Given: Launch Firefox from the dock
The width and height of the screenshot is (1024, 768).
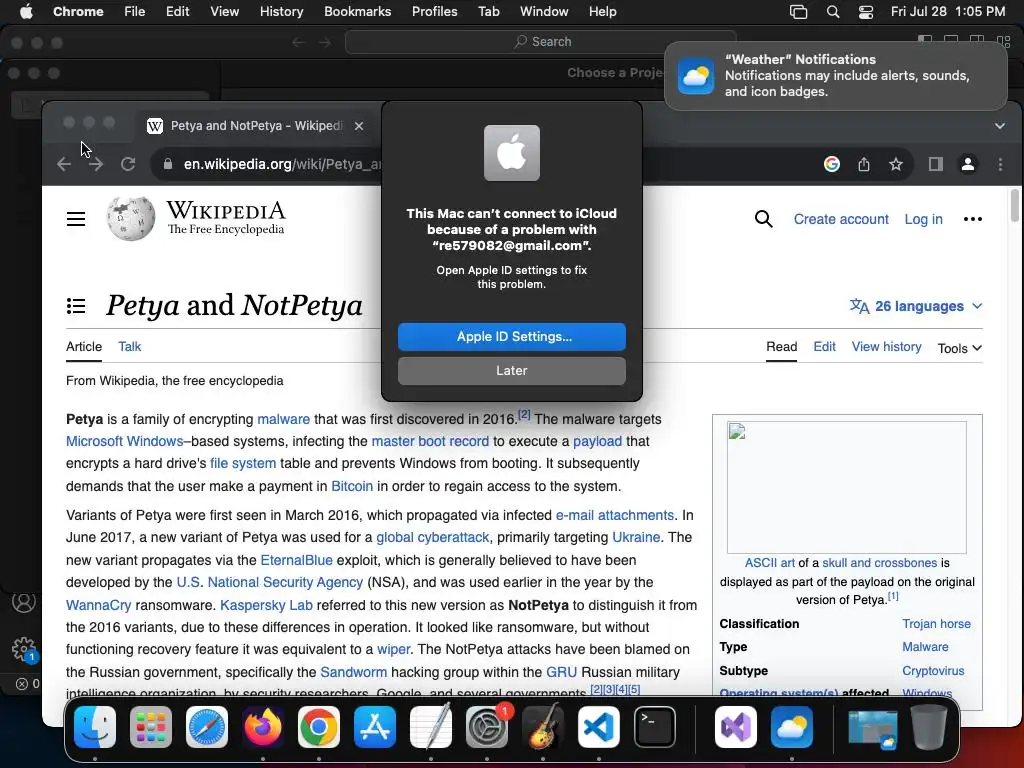Looking at the screenshot, I should pyautogui.click(x=263, y=727).
